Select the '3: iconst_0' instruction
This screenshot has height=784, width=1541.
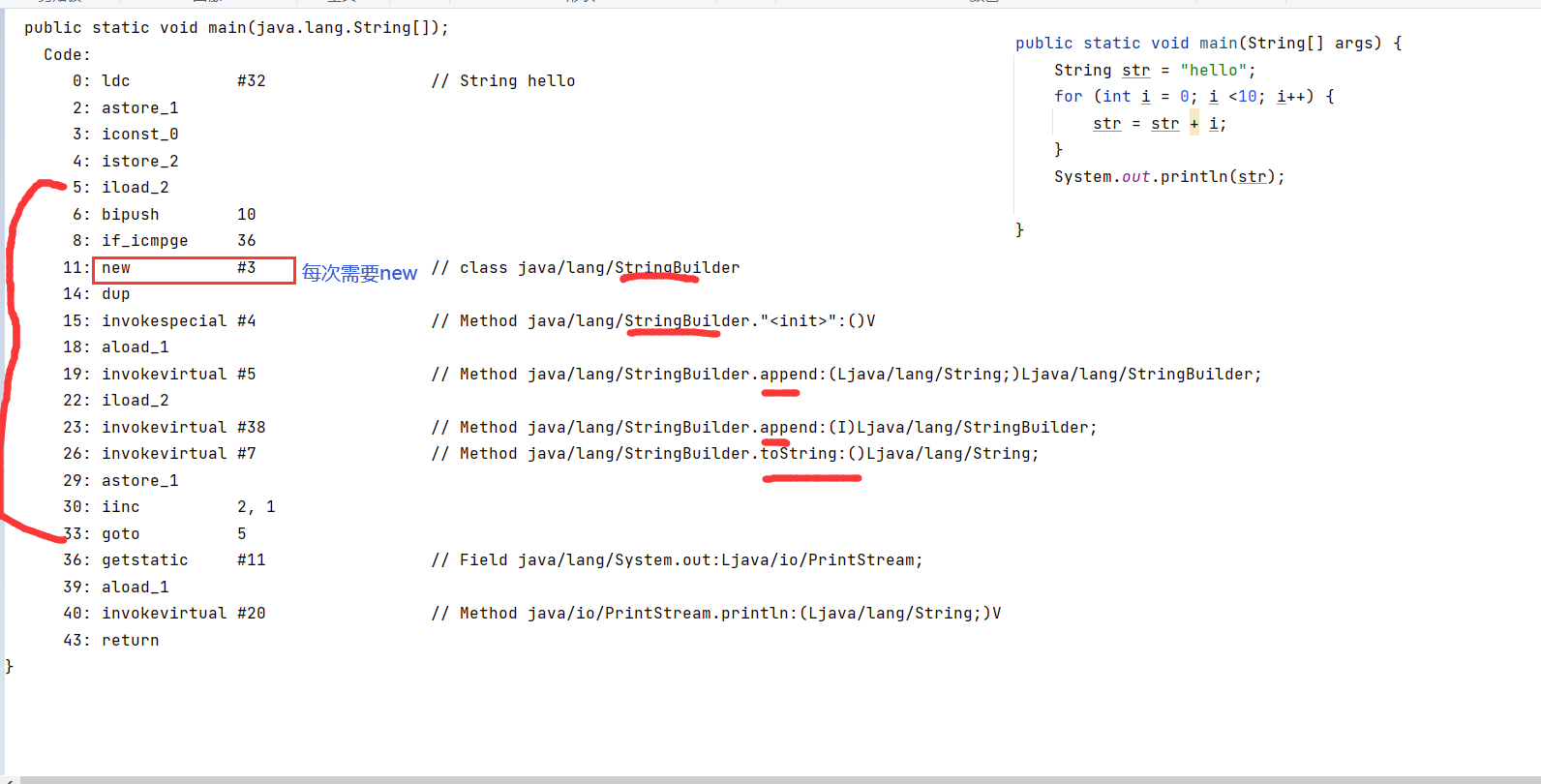126,135
